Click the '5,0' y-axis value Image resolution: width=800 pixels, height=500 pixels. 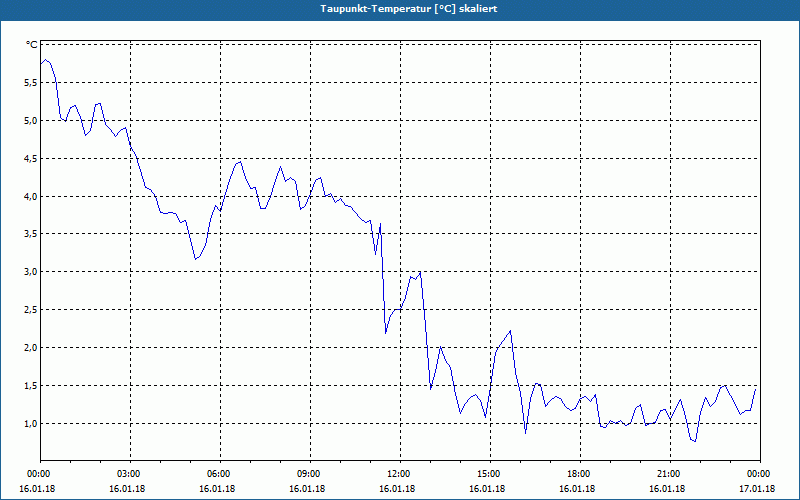31,120
